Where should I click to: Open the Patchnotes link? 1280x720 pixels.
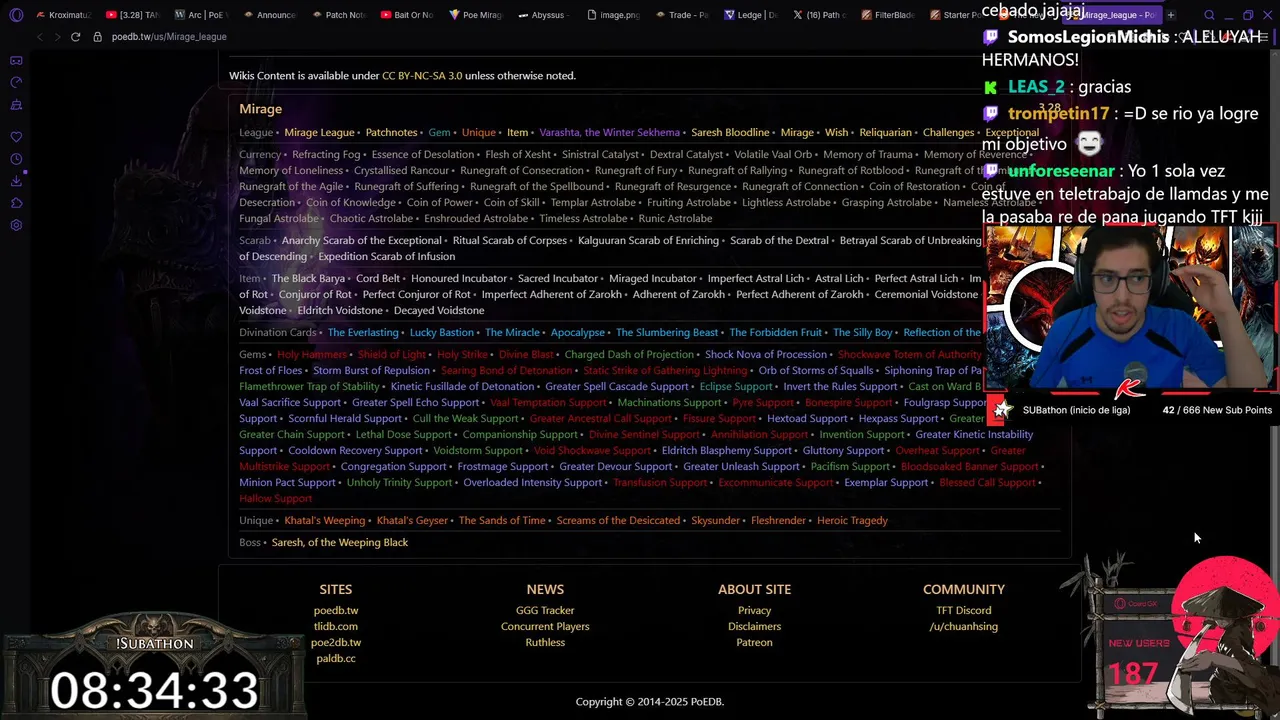pos(391,133)
